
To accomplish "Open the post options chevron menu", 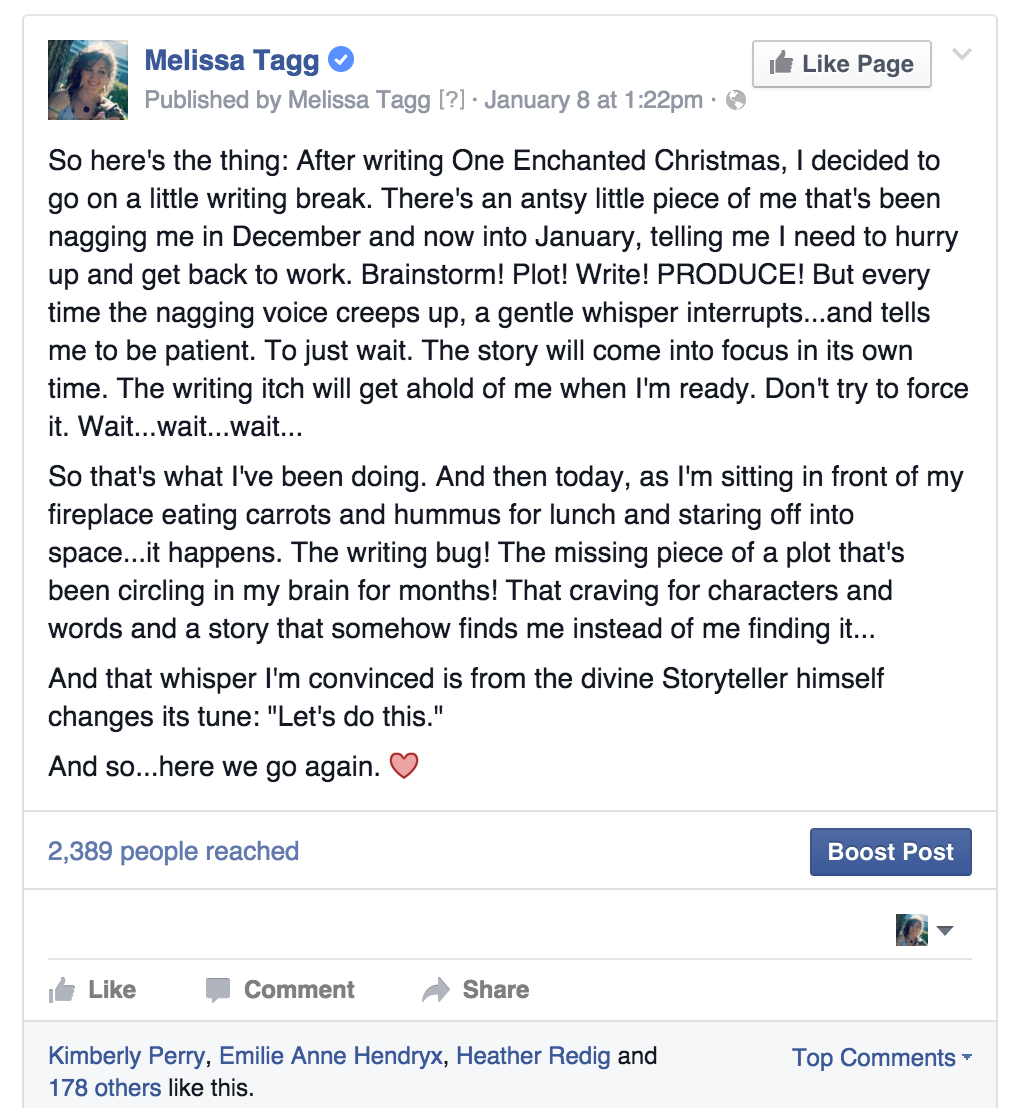I will pyautogui.click(x=962, y=54).
